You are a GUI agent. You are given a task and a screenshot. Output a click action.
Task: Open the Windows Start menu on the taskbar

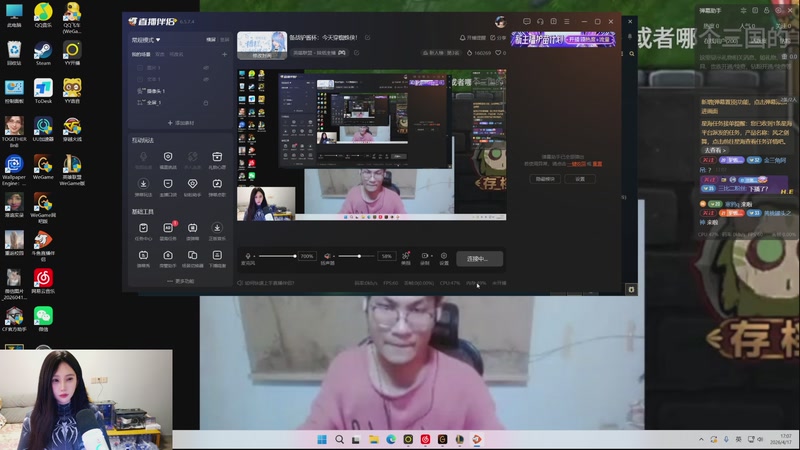tap(322, 439)
